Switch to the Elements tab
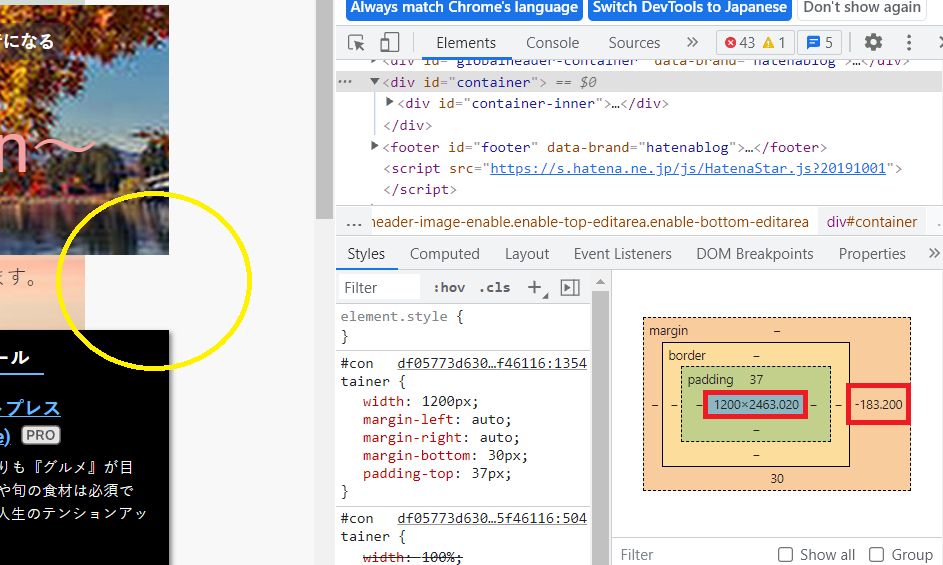943x565 pixels. [x=466, y=43]
